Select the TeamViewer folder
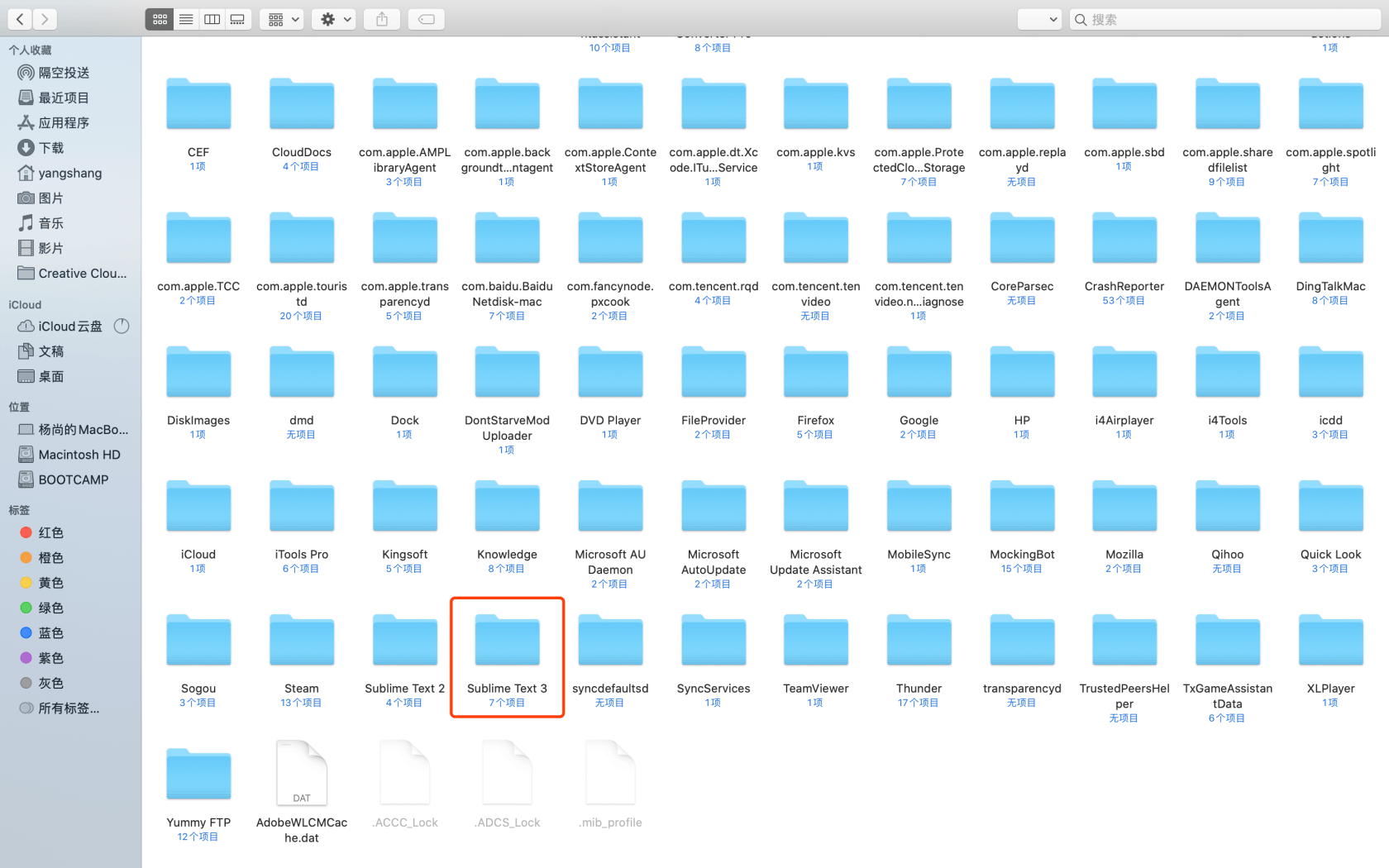 coord(816,641)
